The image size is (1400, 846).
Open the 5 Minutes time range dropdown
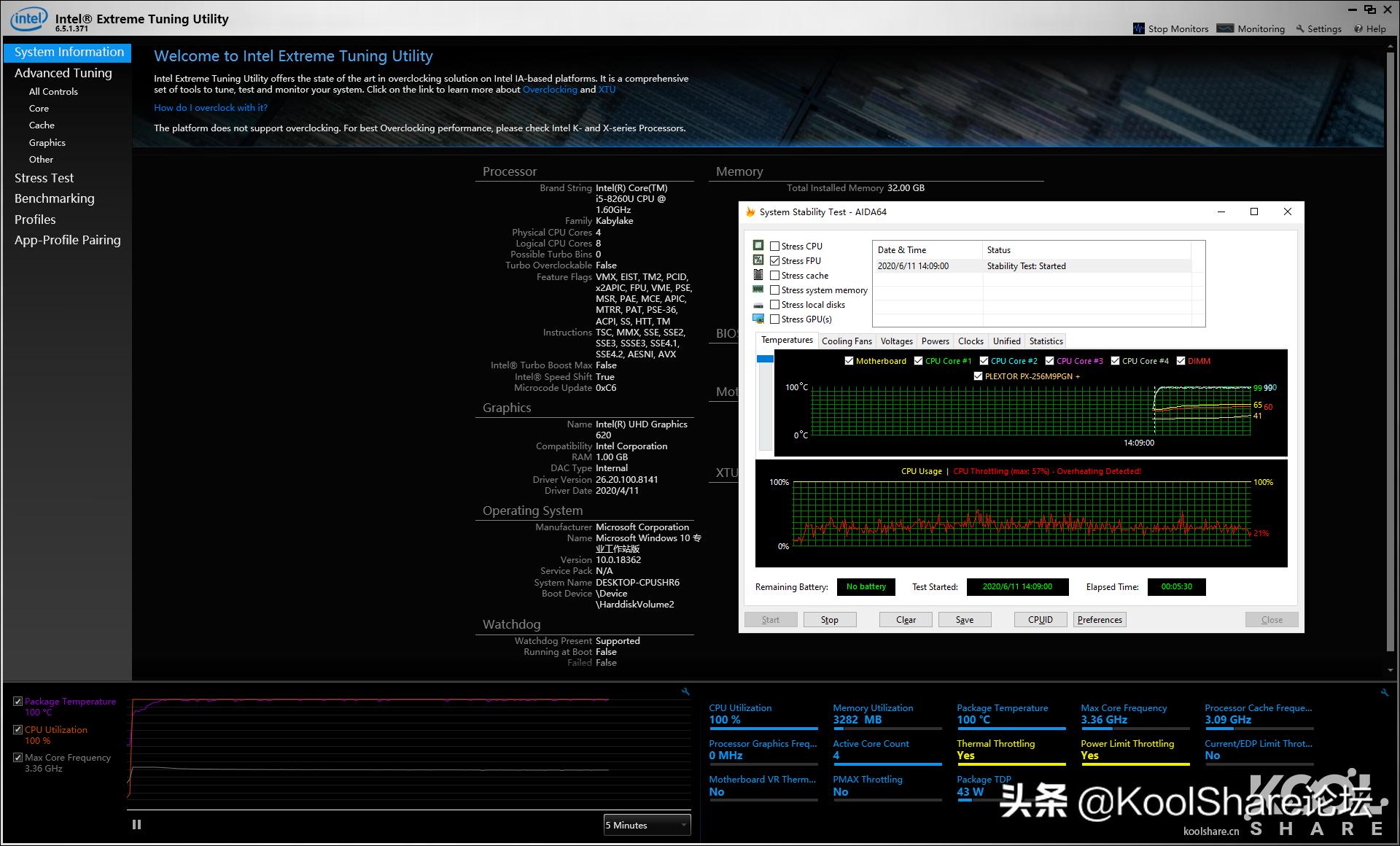646,825
